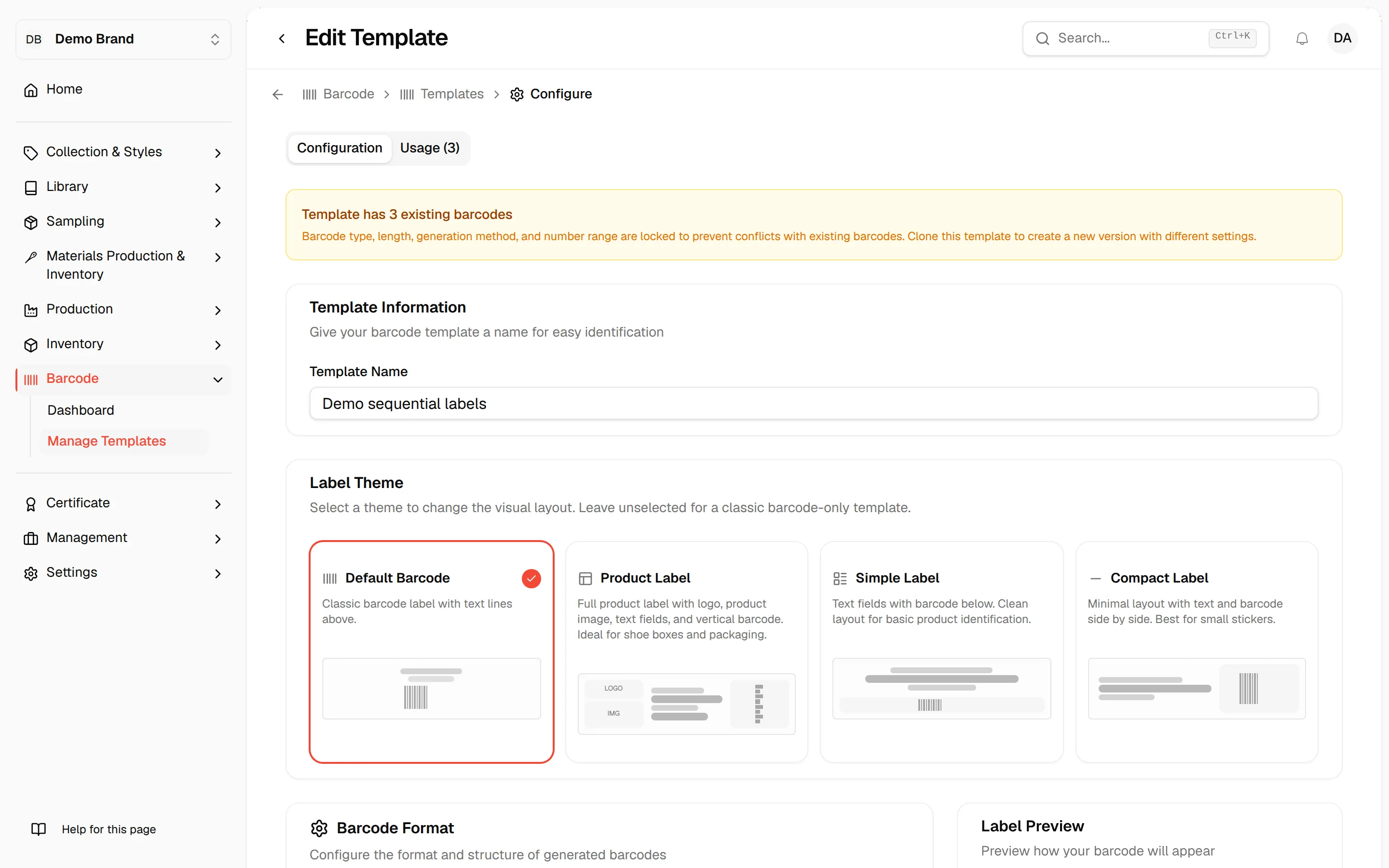Select the Default Barcode theme card
Image resolution: width=1389 pixels, height=868 pixels.
click(x=431, y=651)
